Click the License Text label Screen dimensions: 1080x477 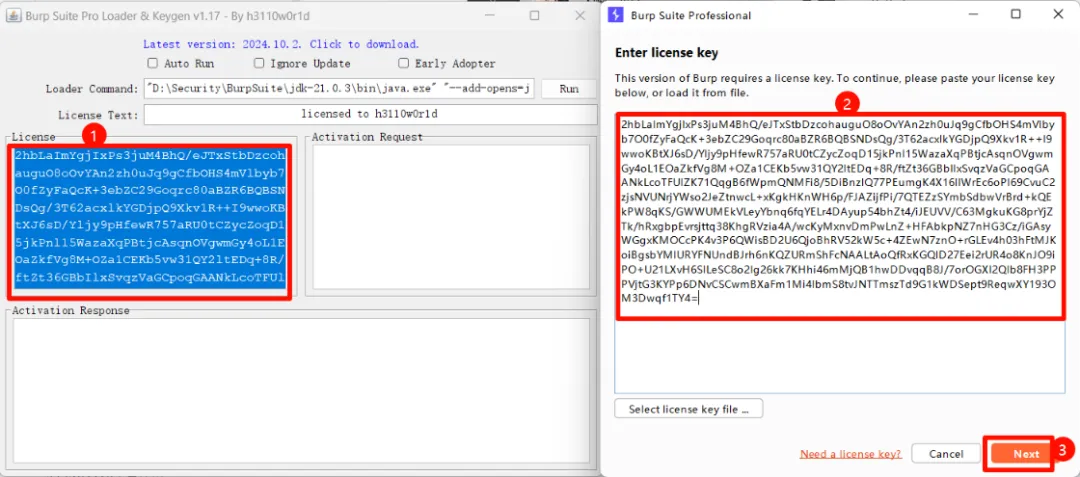point(98,114)
